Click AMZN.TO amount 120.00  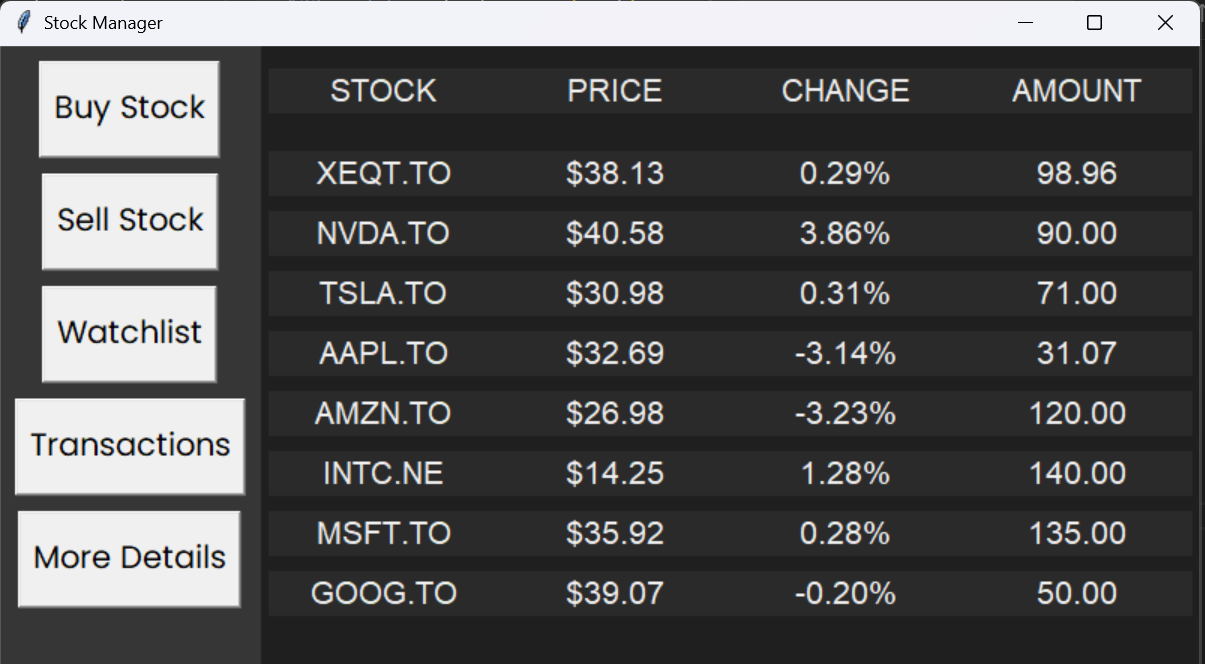click(x=1077, y=413)
